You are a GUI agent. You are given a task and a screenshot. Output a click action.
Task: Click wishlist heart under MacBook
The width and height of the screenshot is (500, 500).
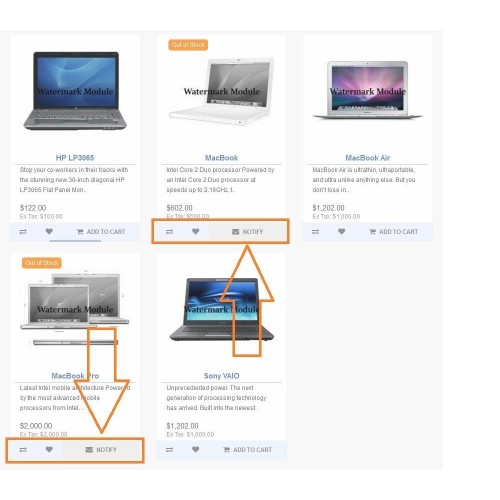pyautogui.click(x=196, y=231)
